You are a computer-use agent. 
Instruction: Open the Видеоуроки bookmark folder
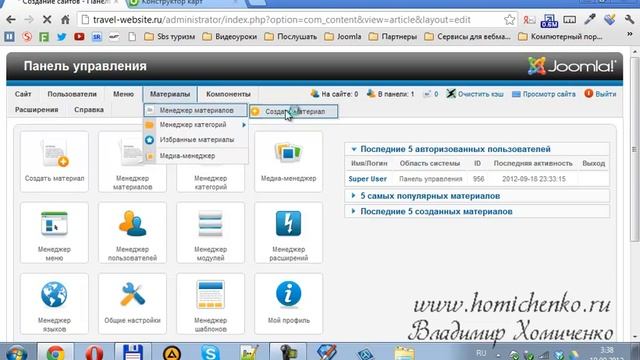pos(230,37)
